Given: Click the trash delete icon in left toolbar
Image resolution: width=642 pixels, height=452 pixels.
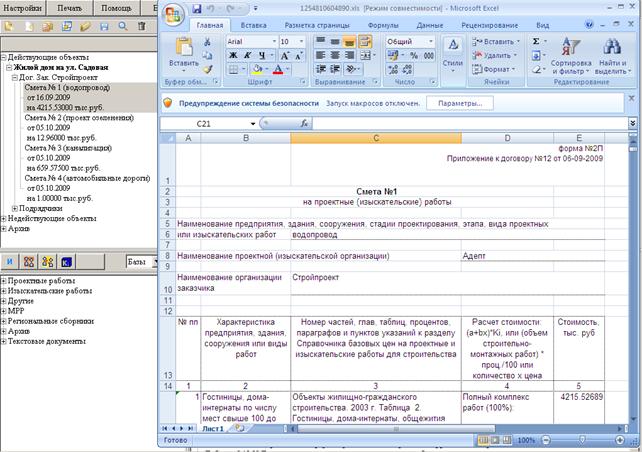Looking at the screenshot, I should (142, 26).
